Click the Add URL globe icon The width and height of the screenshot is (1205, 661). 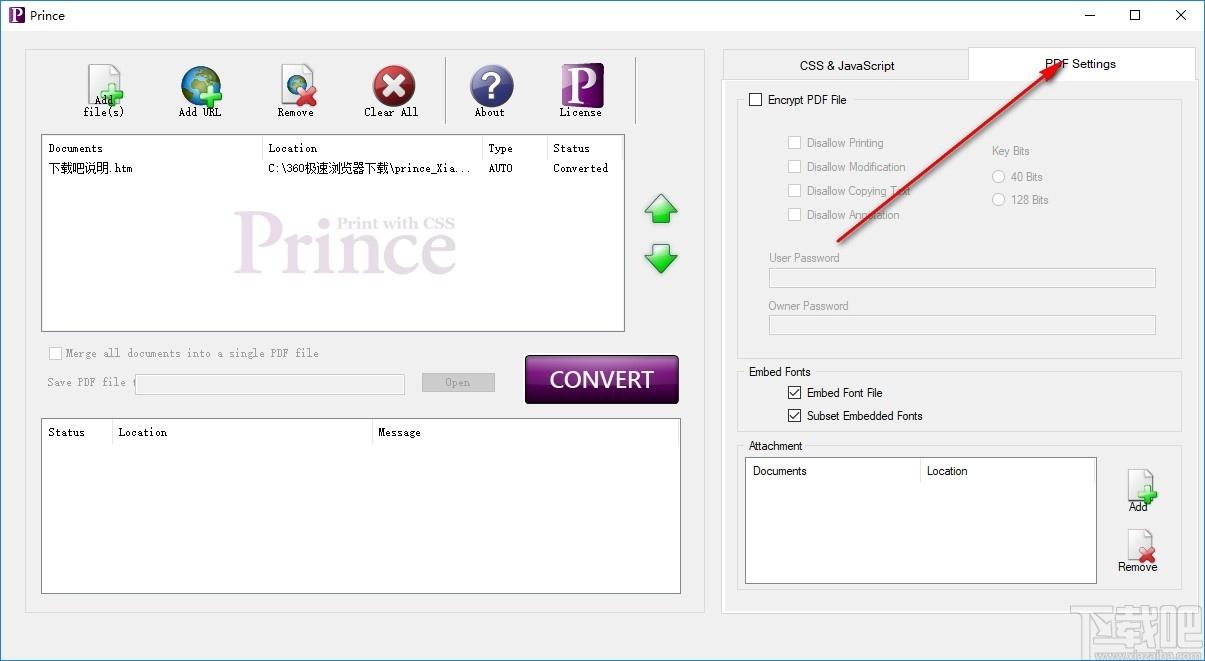pos(200,91)
